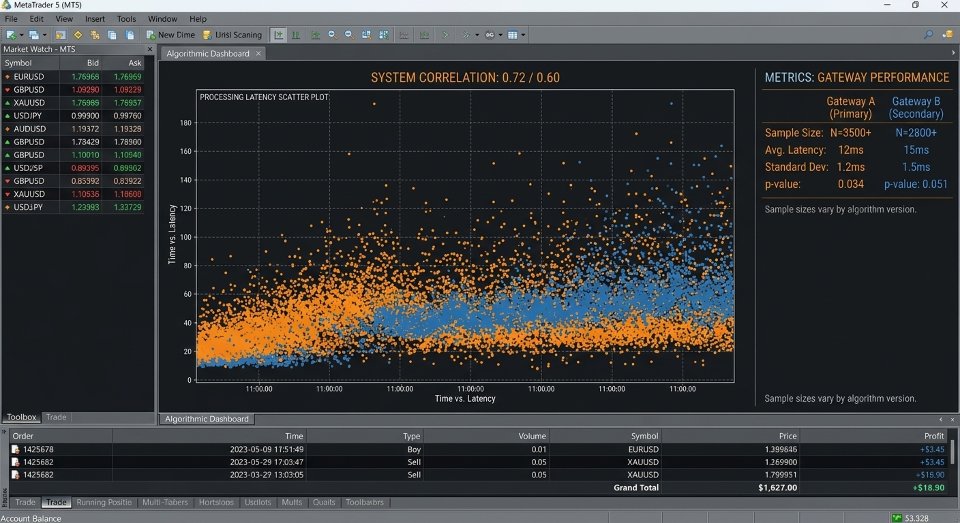Screen dimensions: 960x523
Task: Open the Insert menu
Action: [x=95, y=19]
